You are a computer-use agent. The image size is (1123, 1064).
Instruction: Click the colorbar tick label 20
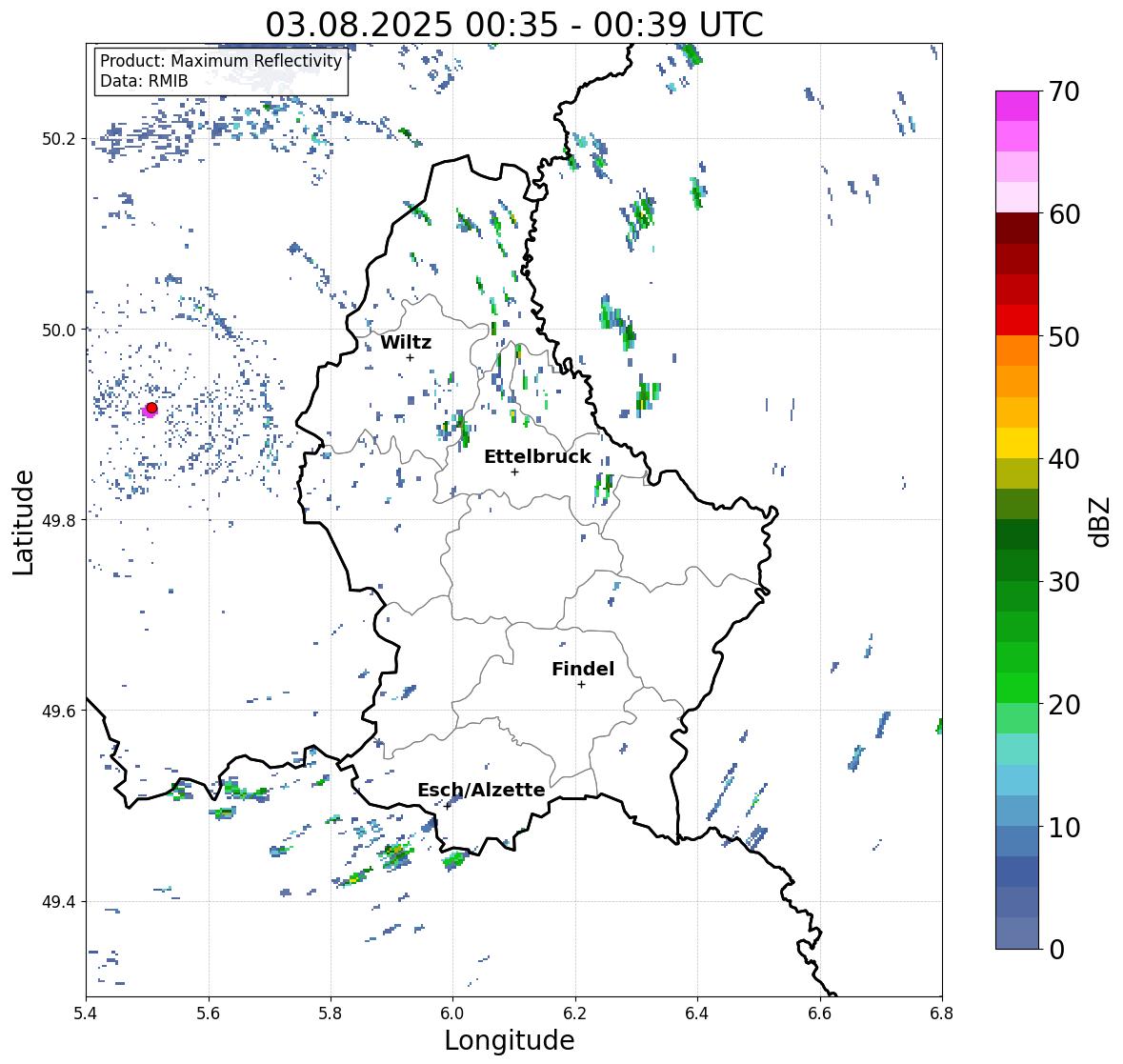(1064, 704)
